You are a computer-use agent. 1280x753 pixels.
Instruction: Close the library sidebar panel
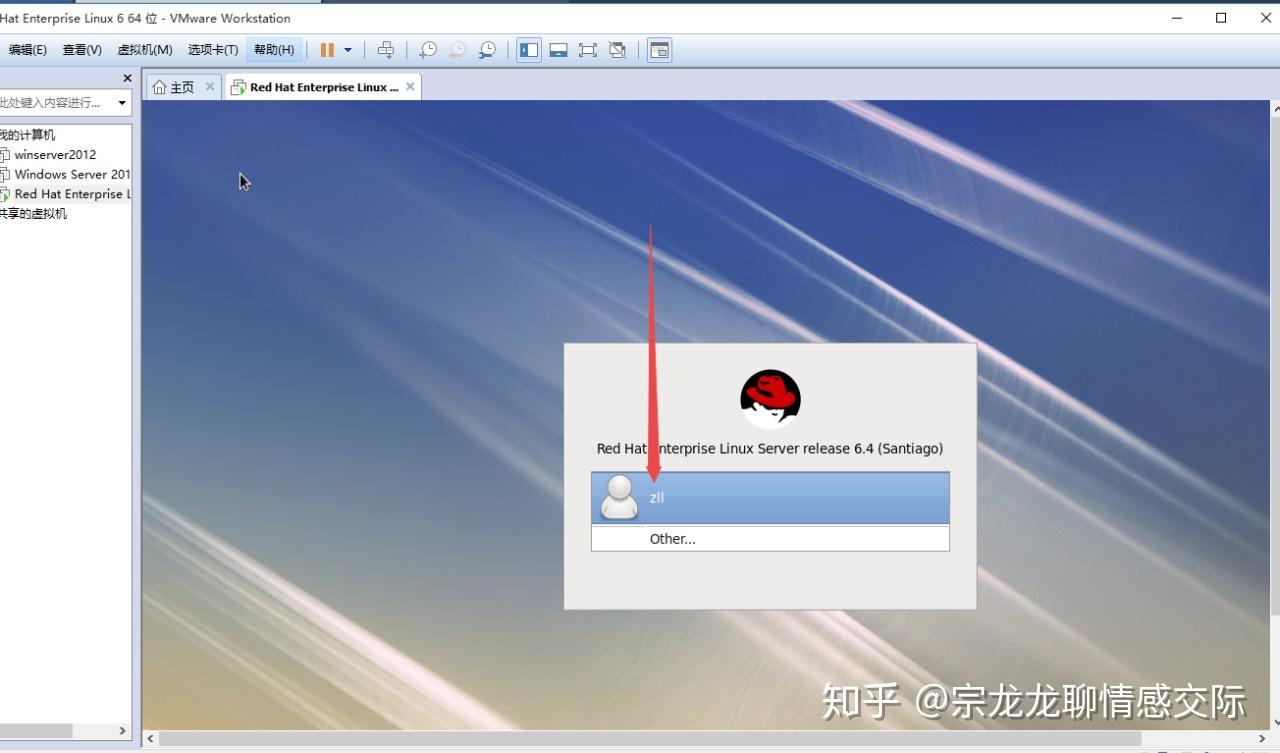pos(127,78)
